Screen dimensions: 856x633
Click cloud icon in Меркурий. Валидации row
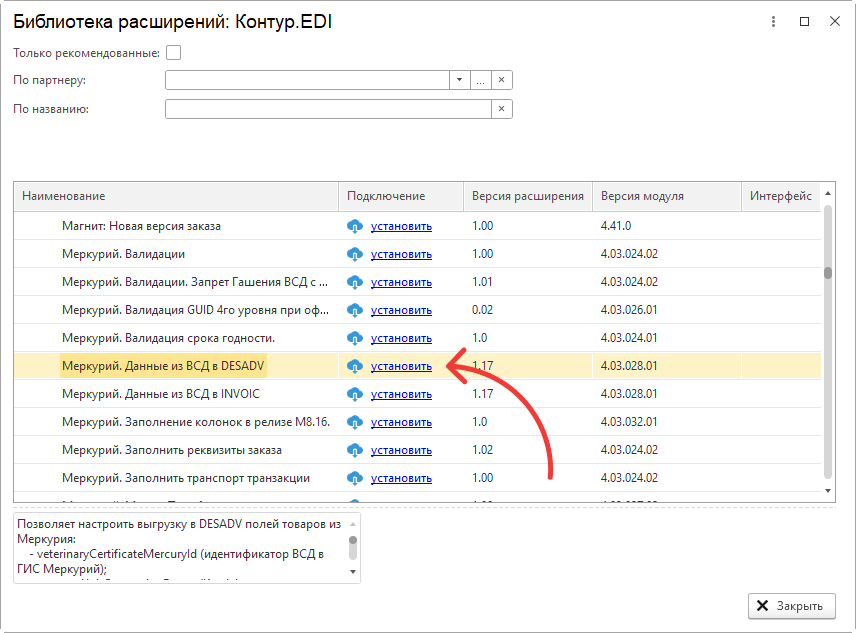coord(355,254)
